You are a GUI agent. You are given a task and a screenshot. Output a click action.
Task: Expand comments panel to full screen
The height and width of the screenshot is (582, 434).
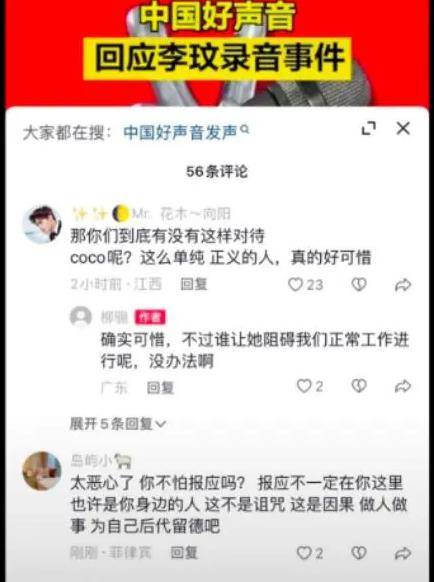tap(368, 128)
